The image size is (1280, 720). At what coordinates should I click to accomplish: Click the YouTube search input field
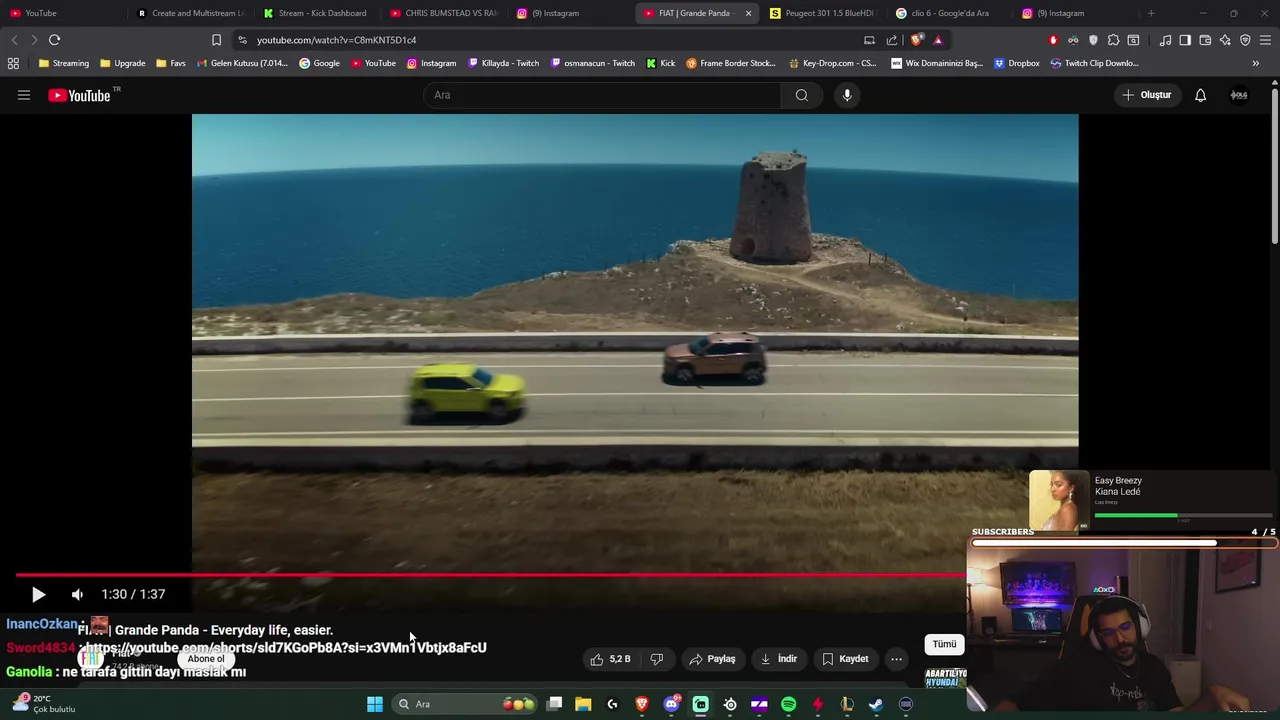[602, 95]
